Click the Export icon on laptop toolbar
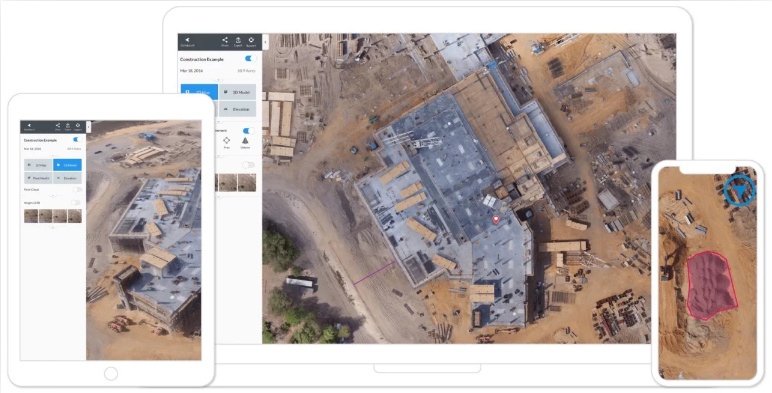Image resolution: width=772 pixels, height=393 pixels. (238, 40)
